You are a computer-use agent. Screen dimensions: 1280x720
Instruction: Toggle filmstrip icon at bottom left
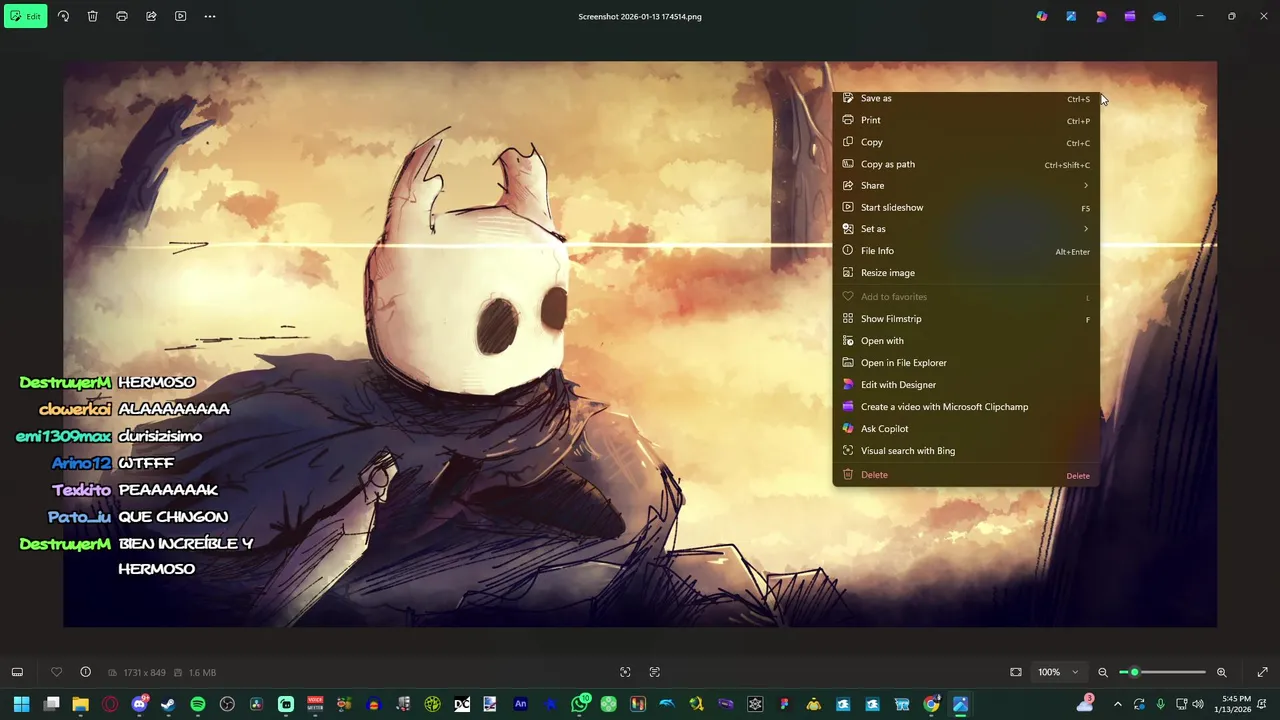pyautogui.click(x=17, y=672)
